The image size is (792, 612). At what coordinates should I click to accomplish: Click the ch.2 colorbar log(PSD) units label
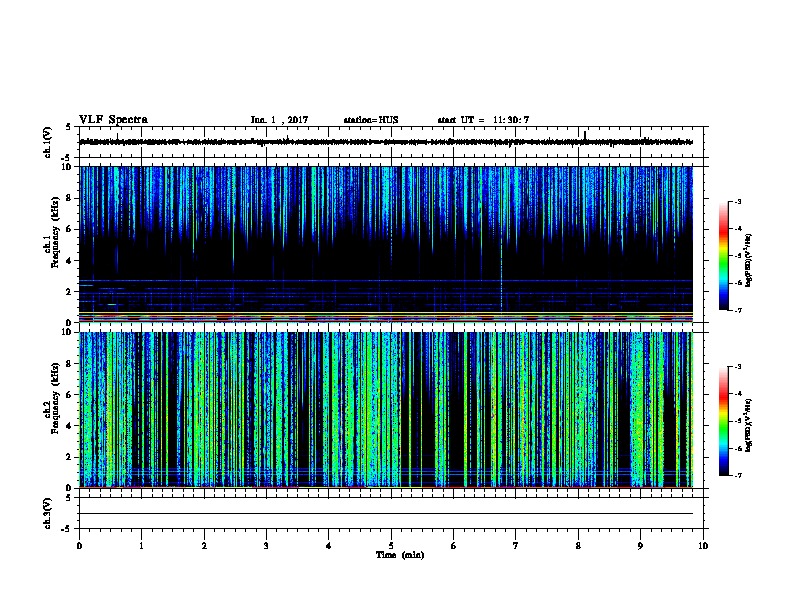coord(749,426)
